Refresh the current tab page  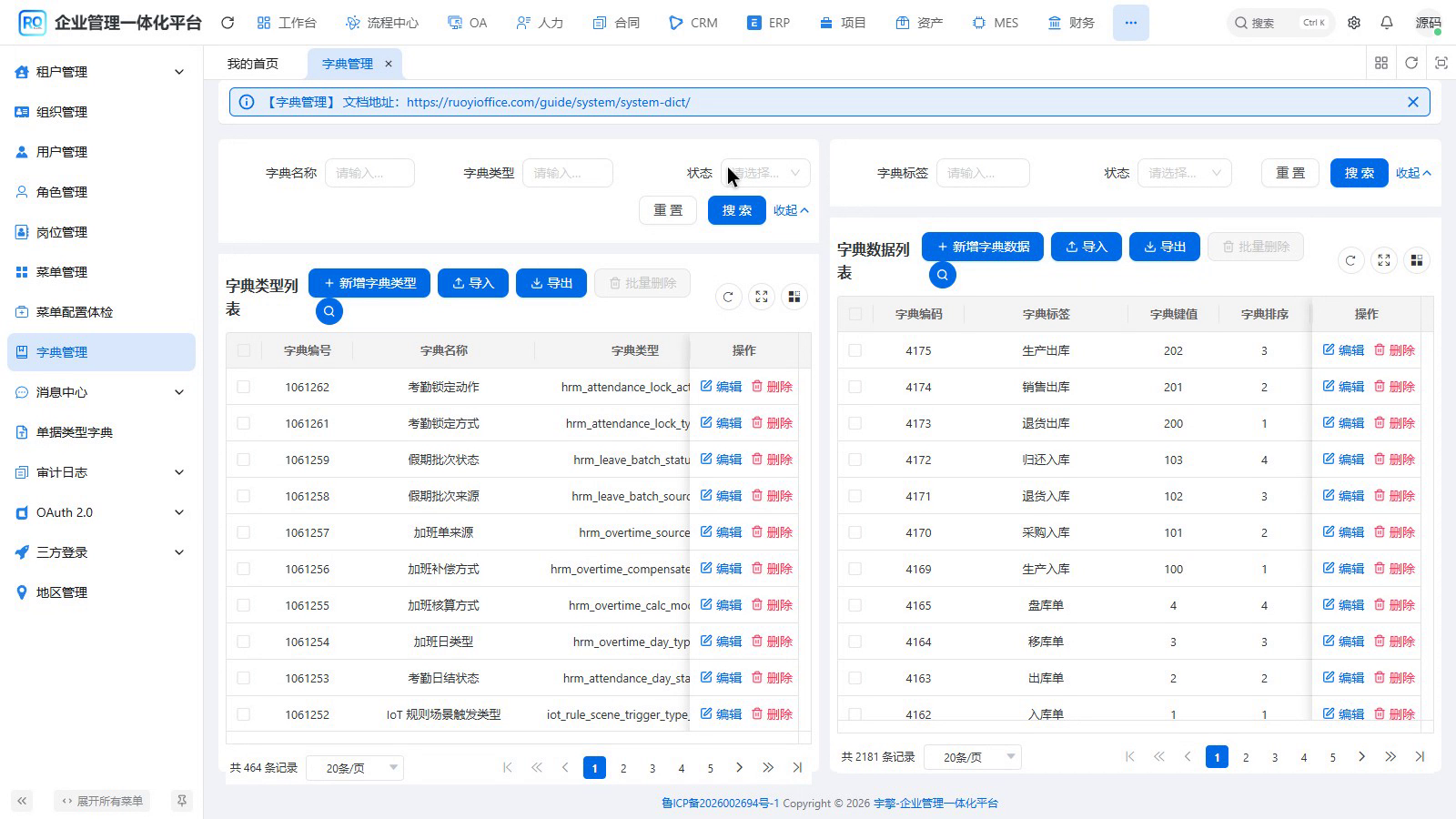pyautogui.click(x=1411, y=63)
